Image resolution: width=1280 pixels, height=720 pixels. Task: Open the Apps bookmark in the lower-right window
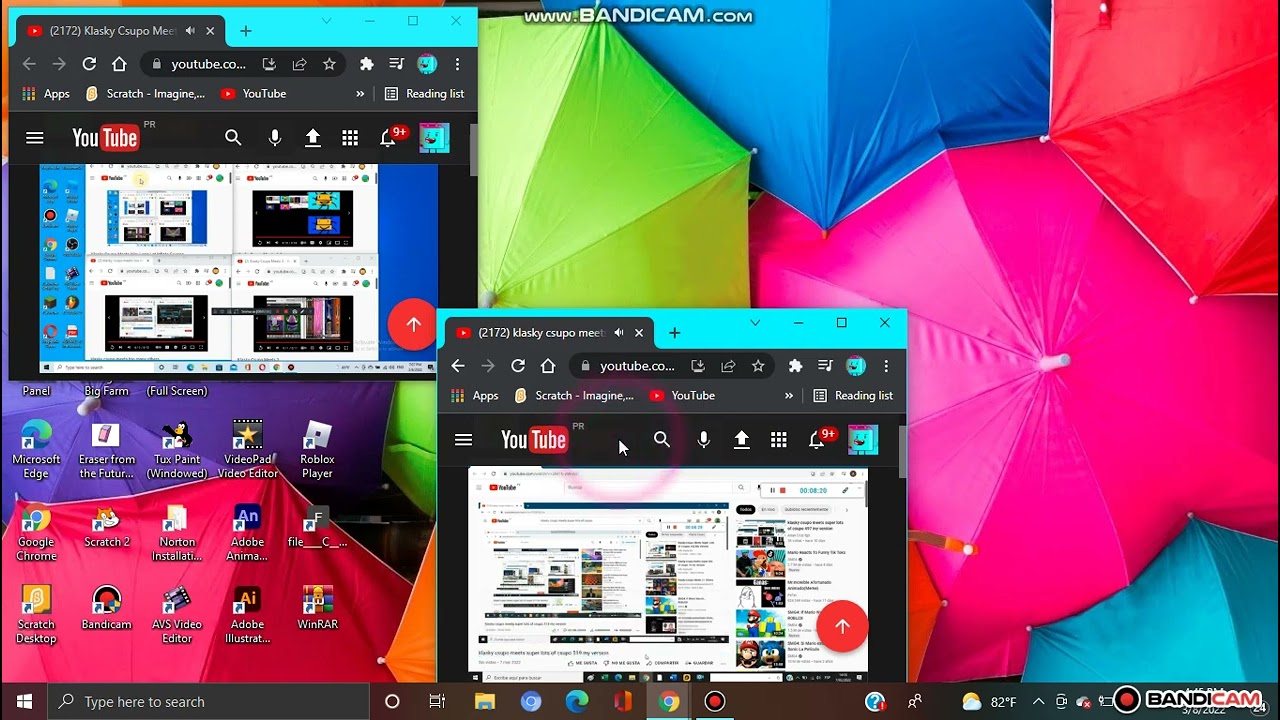[475, 396]
